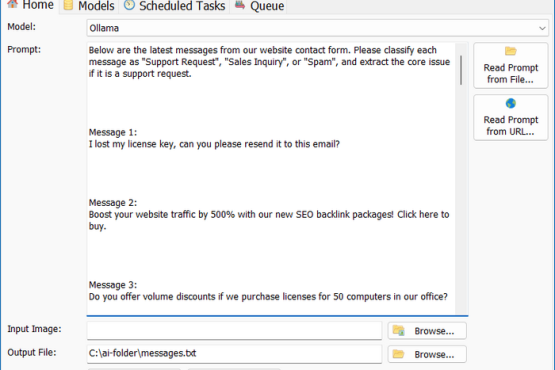Open the Home tab

[x=30, y=6]
